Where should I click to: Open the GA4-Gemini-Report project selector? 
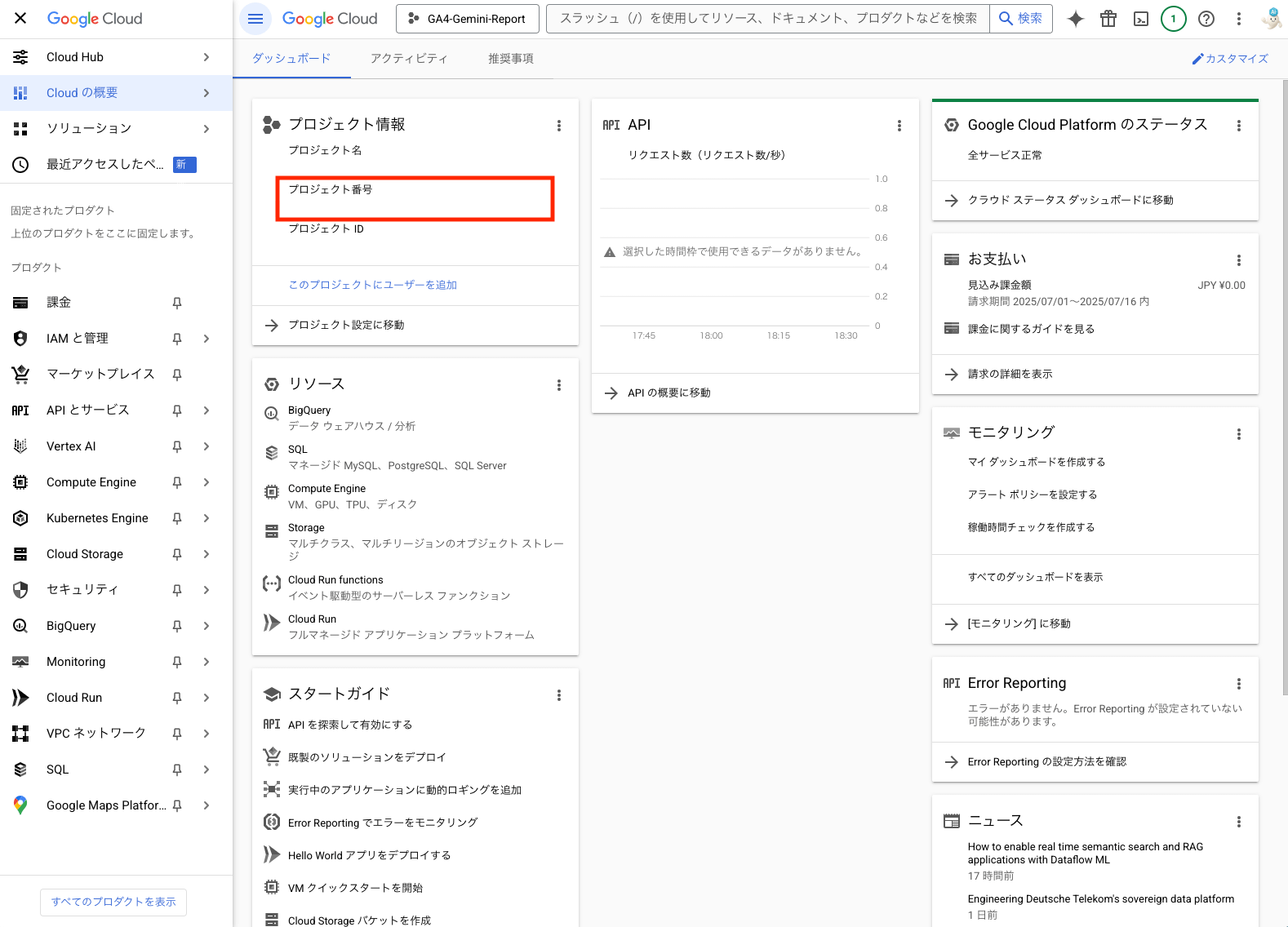468,19
